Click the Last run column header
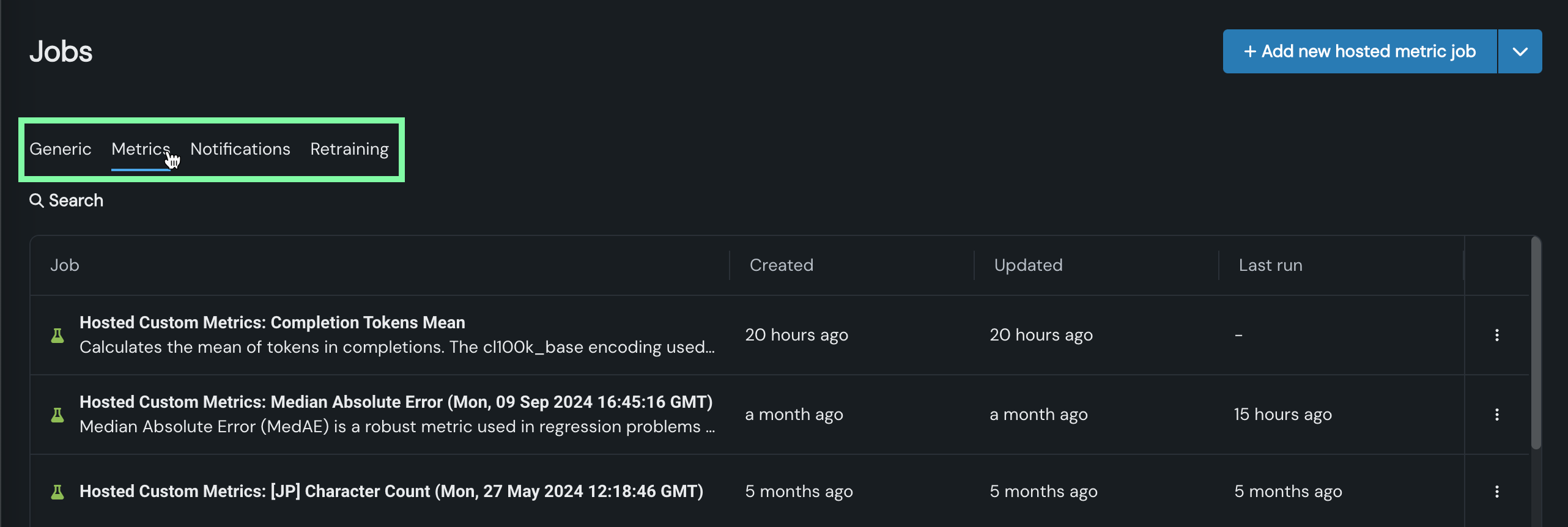The height and width of the screenshot is (527, 1568). [1270, 265]
